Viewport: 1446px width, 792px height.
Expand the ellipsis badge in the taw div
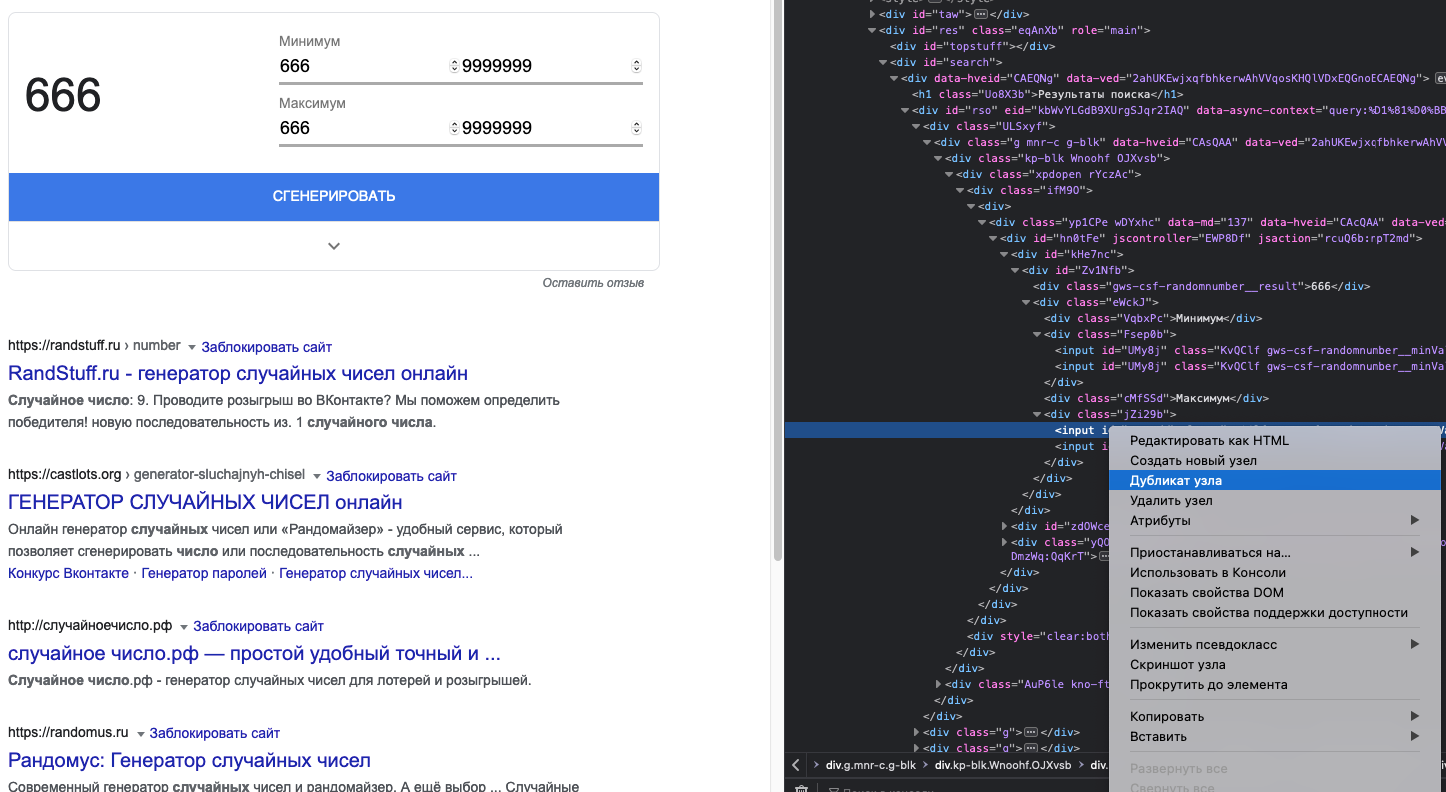tap(981, 14)
